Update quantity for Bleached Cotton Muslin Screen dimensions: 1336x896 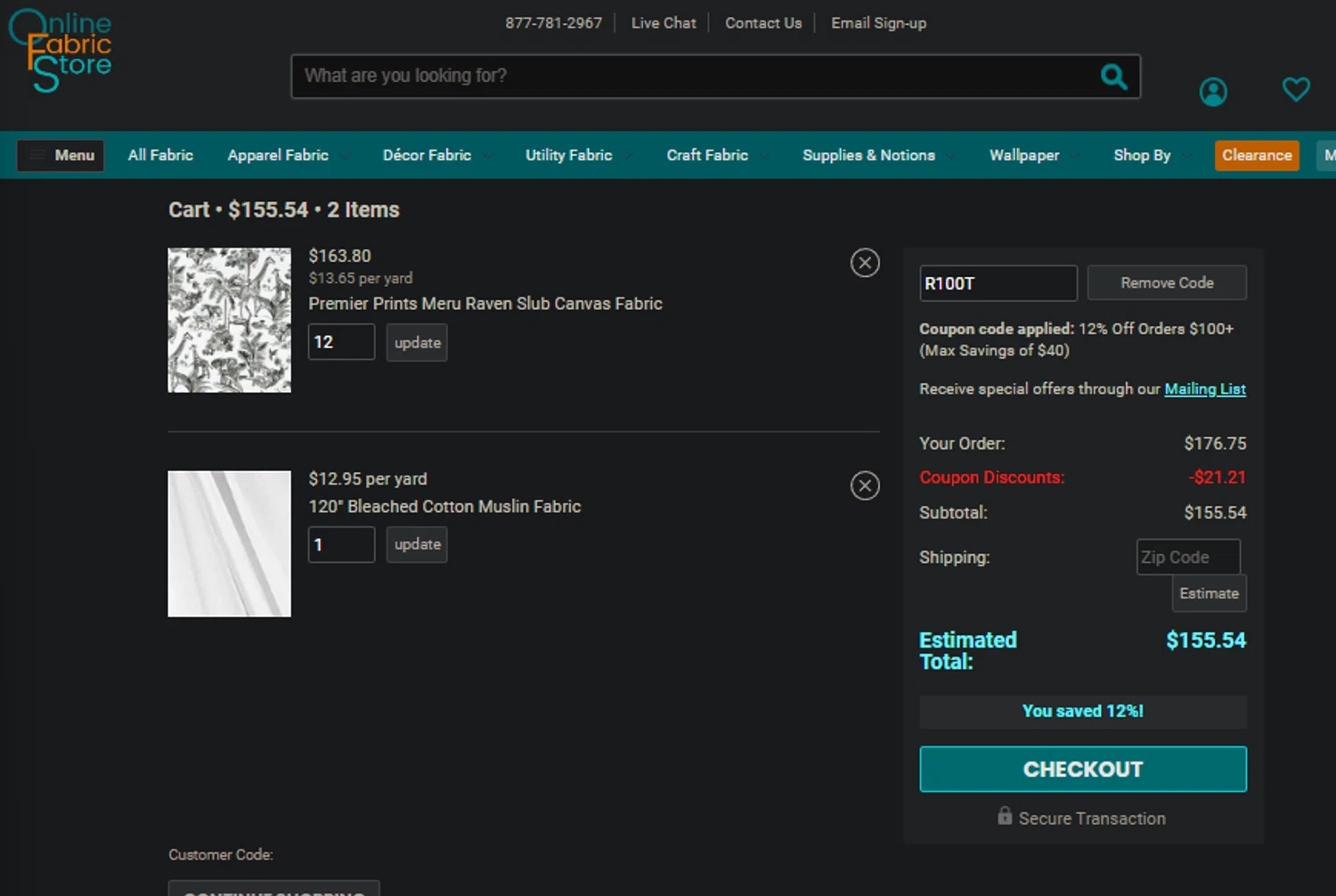pos(417,544)
